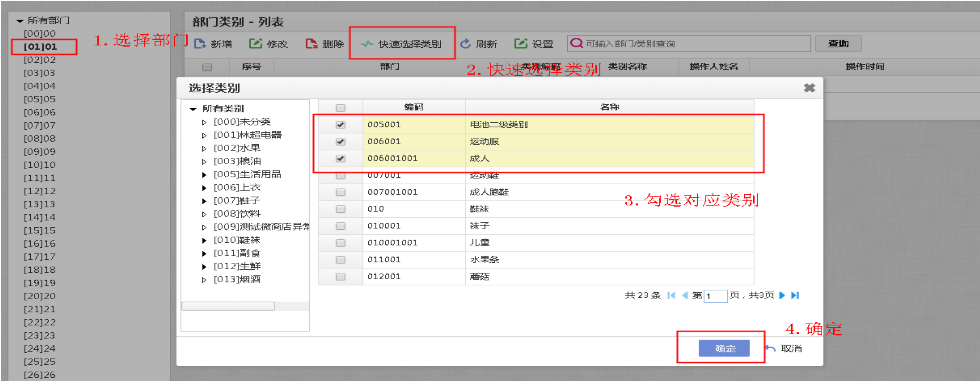Click the 取消 undo arrow icon
Image resolution: width=980 pixels, height=382 pixels.
point(771,349)
